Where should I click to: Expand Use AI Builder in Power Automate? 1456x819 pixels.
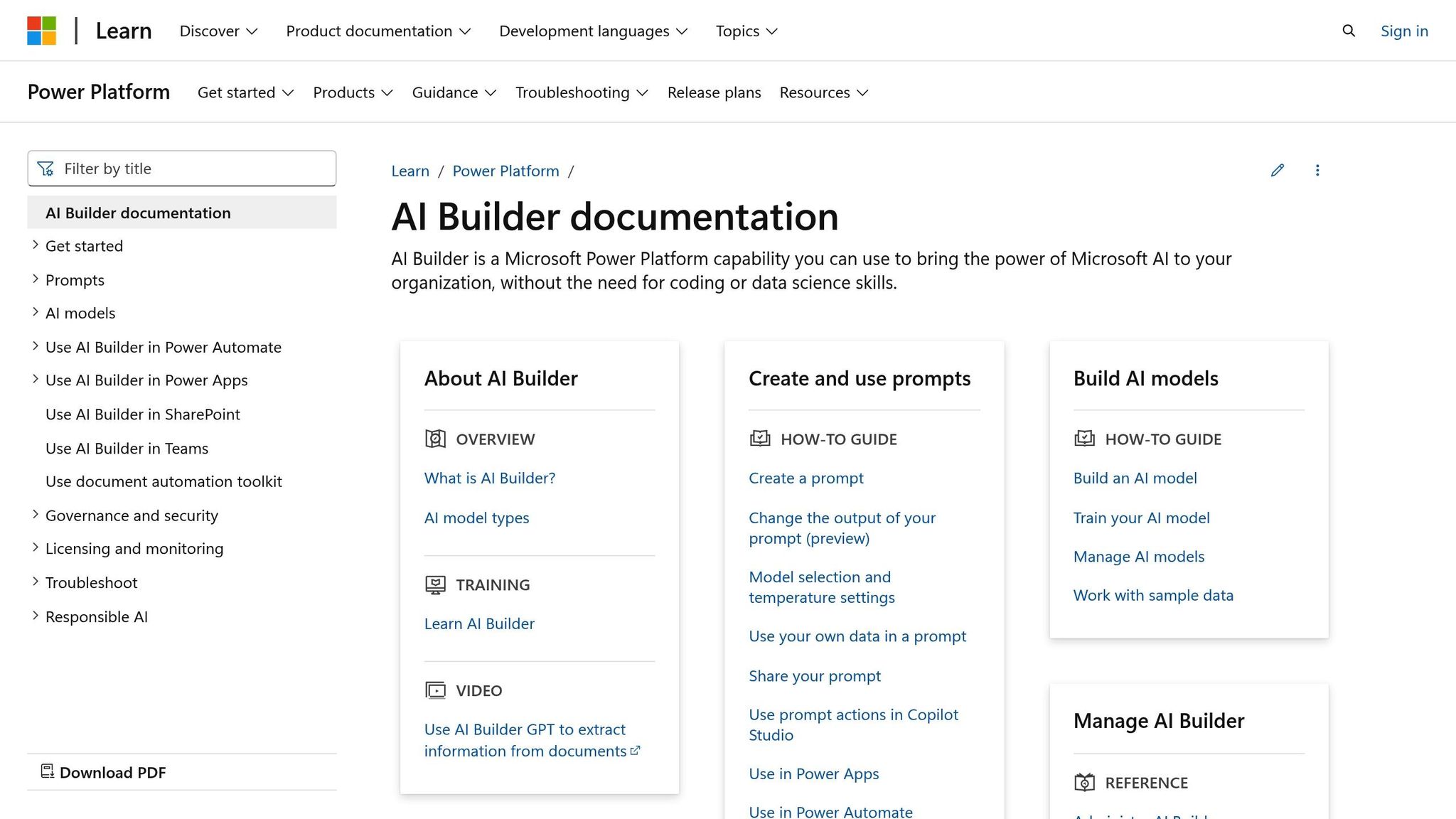pos(36,346)
